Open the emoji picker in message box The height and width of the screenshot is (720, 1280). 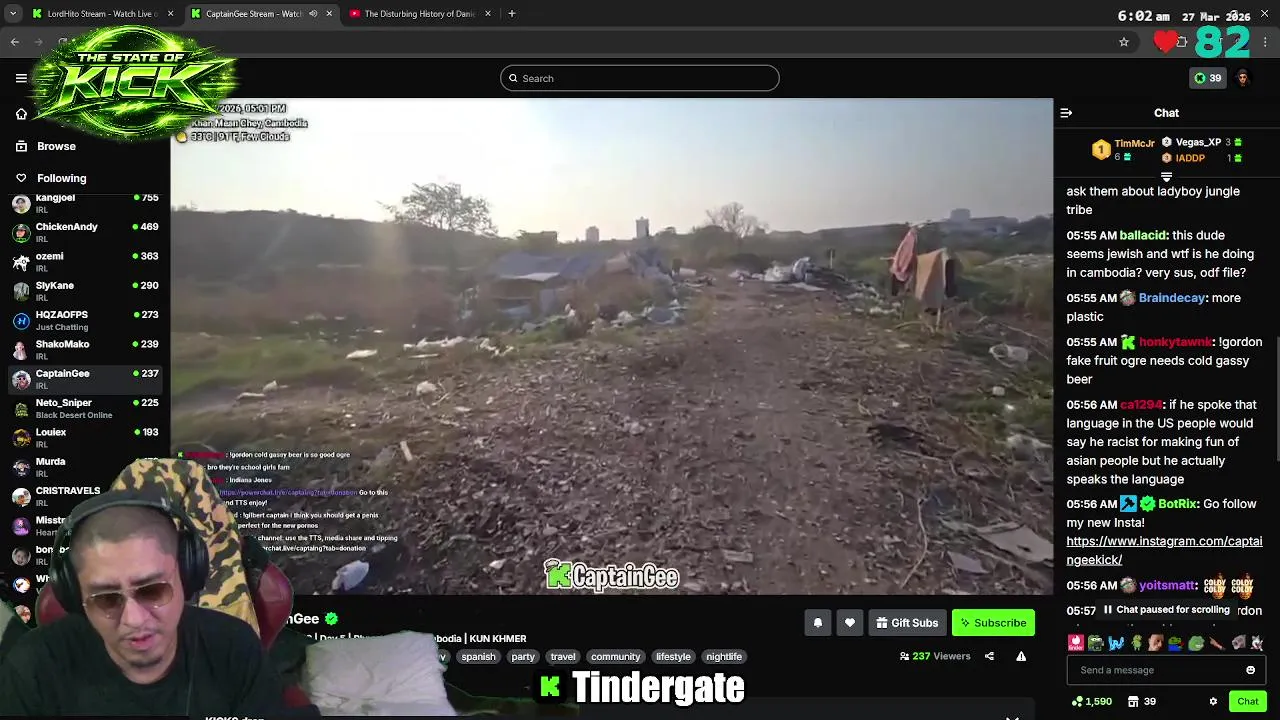[x=1250, y=670]
